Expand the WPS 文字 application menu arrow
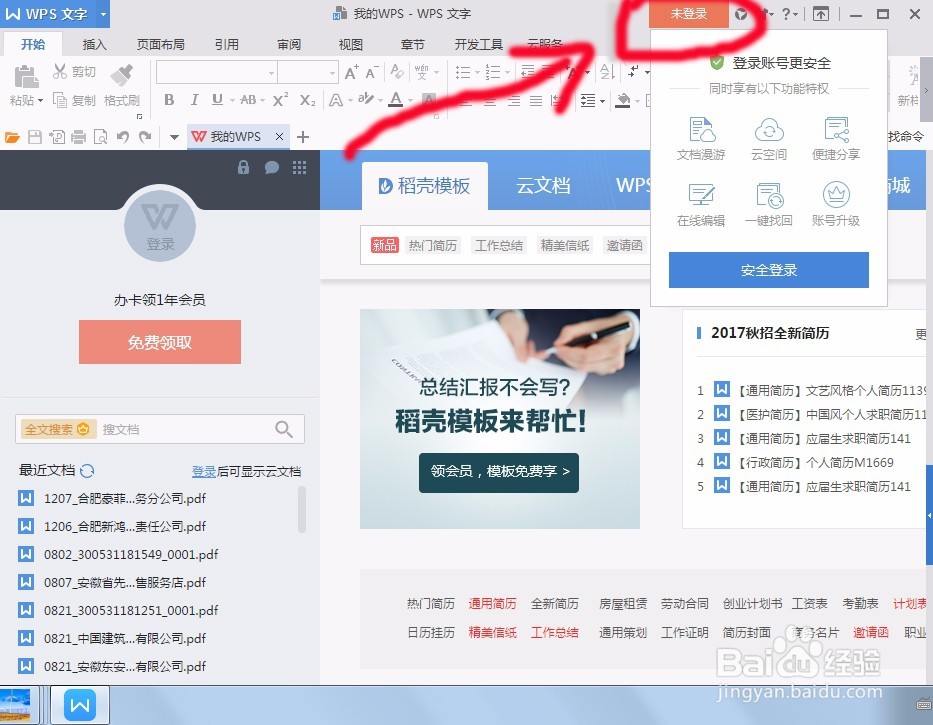Image resolution: width=933 pixels, height=725 pixels. coord(103,14)
